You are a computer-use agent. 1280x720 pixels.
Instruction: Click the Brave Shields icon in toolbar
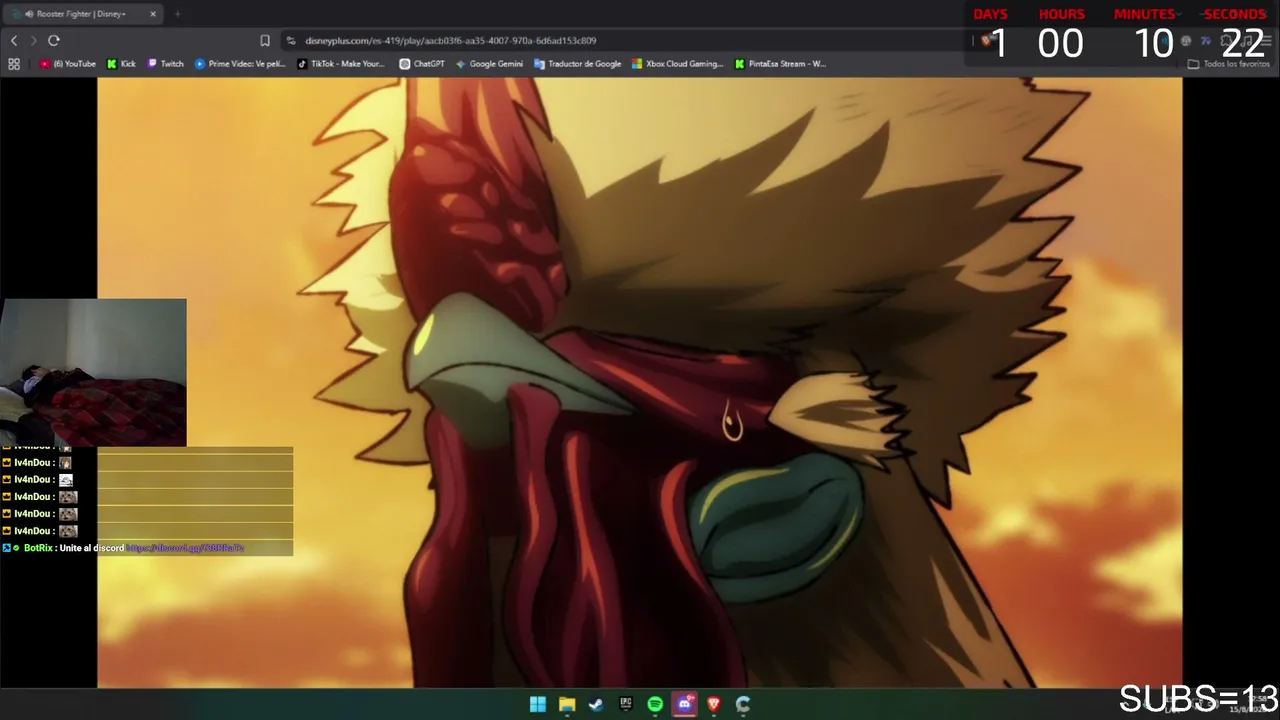[x=988, y=40]
